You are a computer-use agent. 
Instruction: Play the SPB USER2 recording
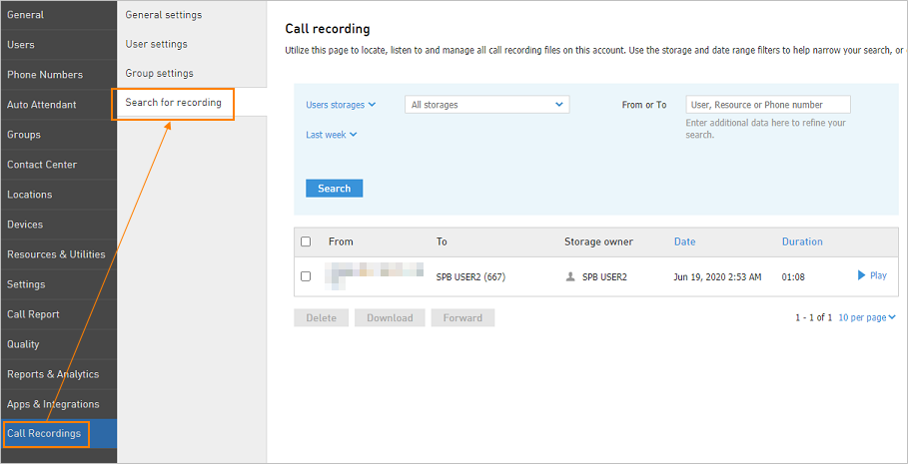tap(872, 276)
